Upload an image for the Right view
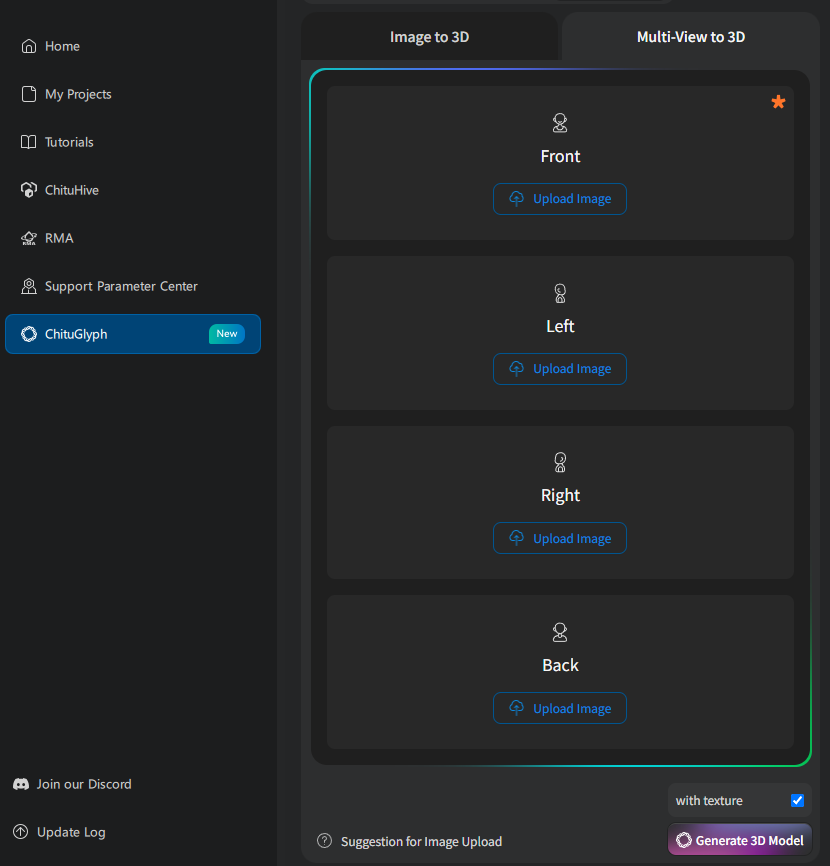Viewport: 830px width, 866px height. [x=560, y=538]
